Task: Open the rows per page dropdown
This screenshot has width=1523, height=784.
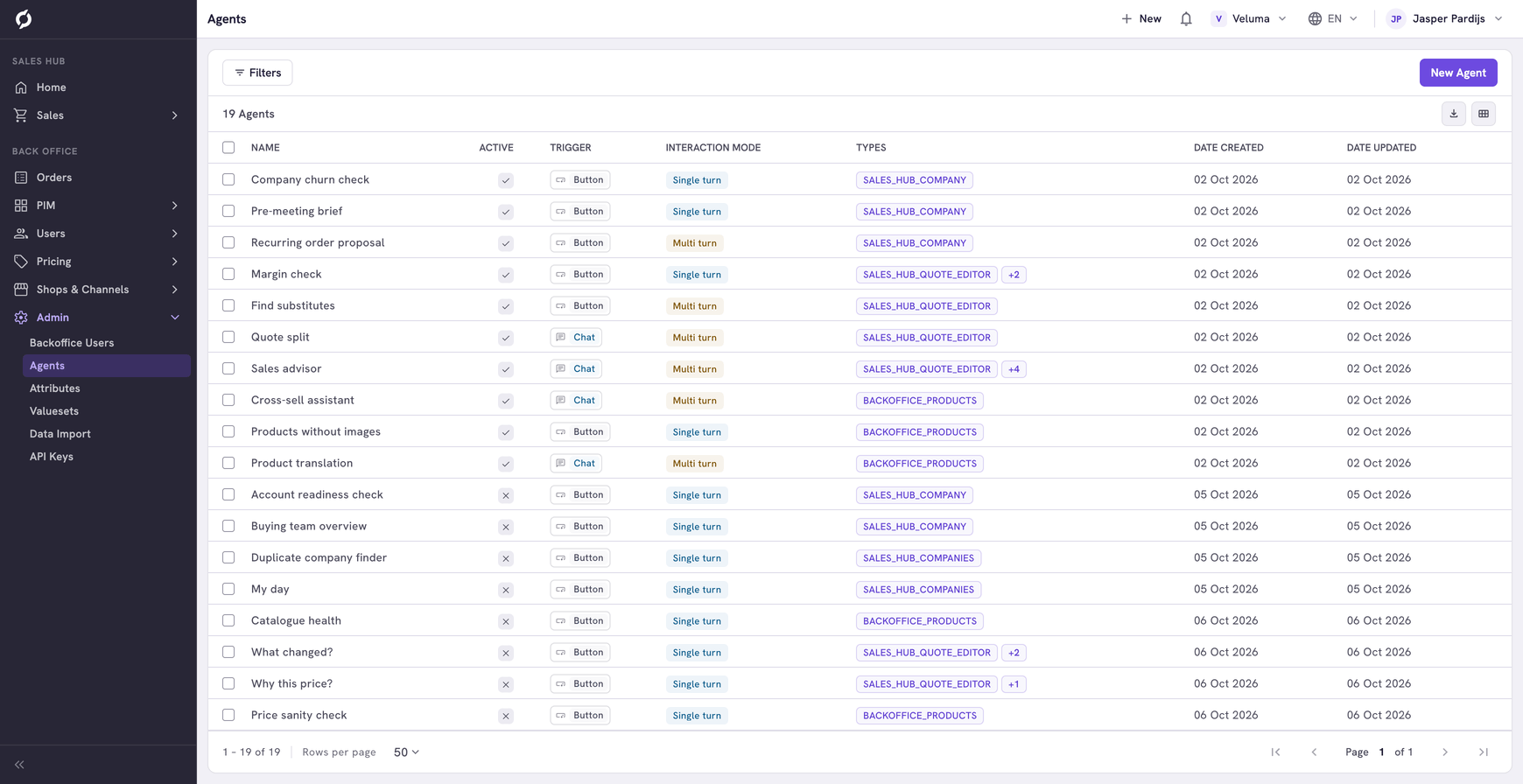Action: click(406, 752)
